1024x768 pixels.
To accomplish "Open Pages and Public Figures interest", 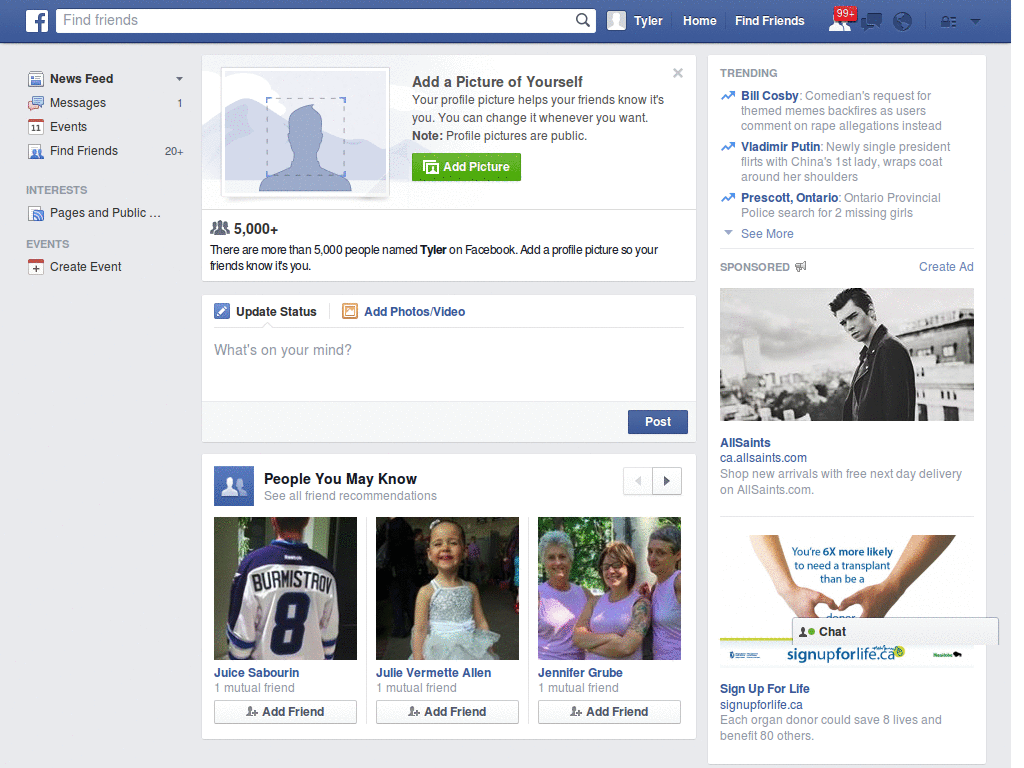I will pyautogui.click(x=105, y=212).
